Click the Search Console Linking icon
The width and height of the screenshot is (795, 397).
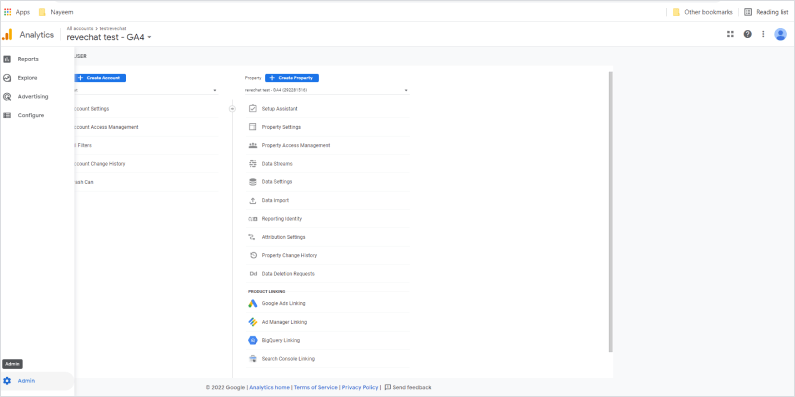pyautogui.click(x=253, y=358)
